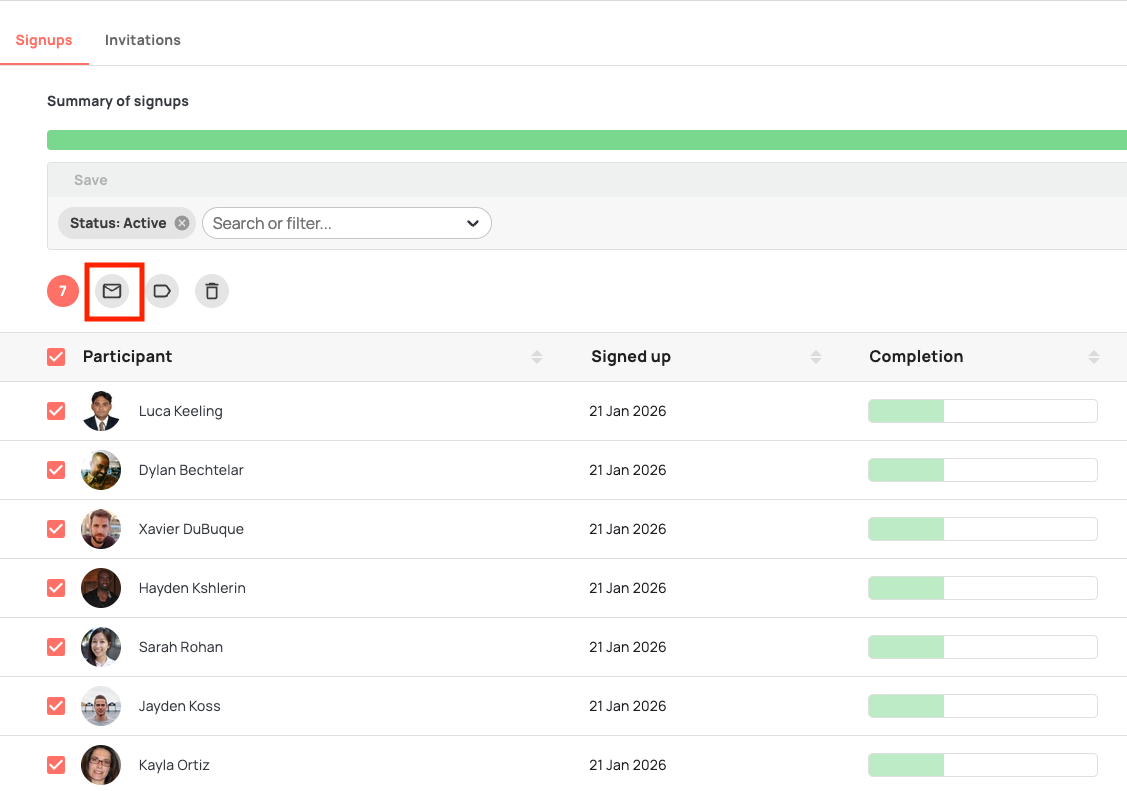Remove the Status: Active filter chip
This screenshot has width=1127, height=791.
pos(181,223)
